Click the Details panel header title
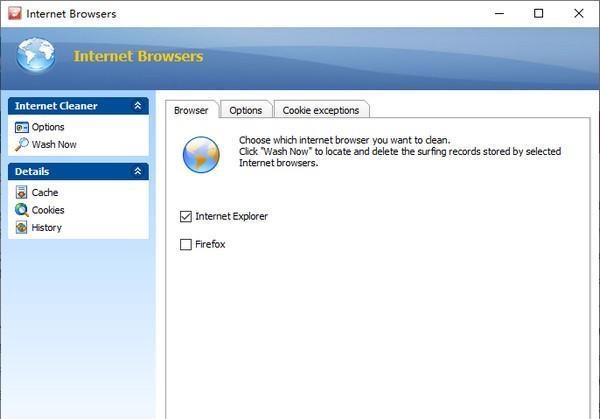The height and width of the screenshot is (419, 600). [32, 171]
